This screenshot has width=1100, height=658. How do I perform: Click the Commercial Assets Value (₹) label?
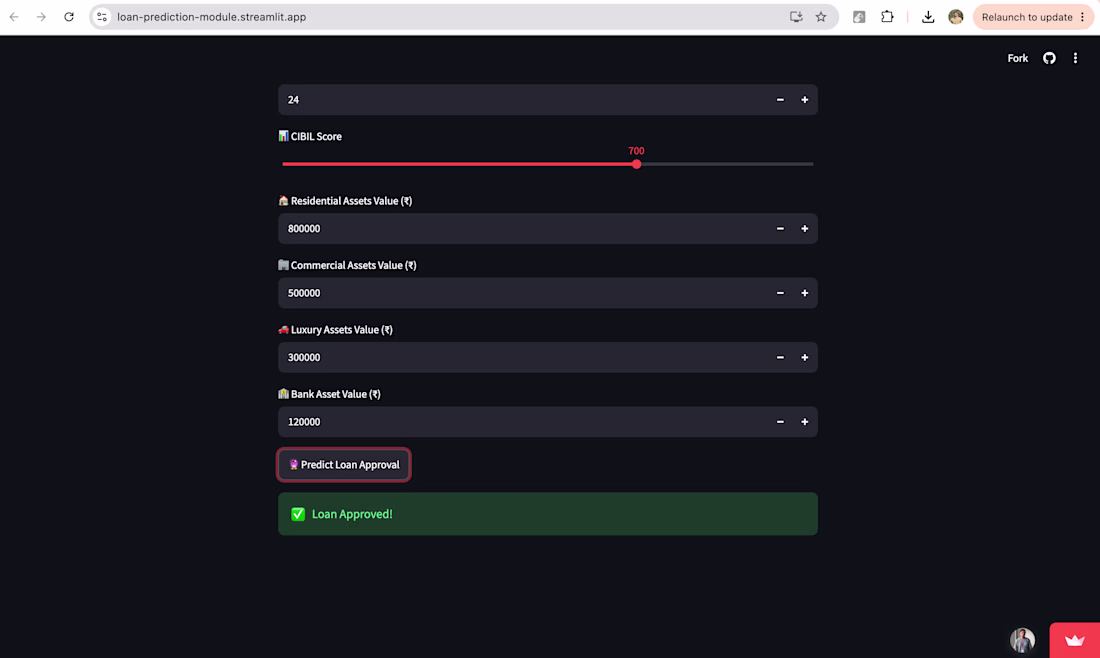pyautogui.click(x=347, y=265)
